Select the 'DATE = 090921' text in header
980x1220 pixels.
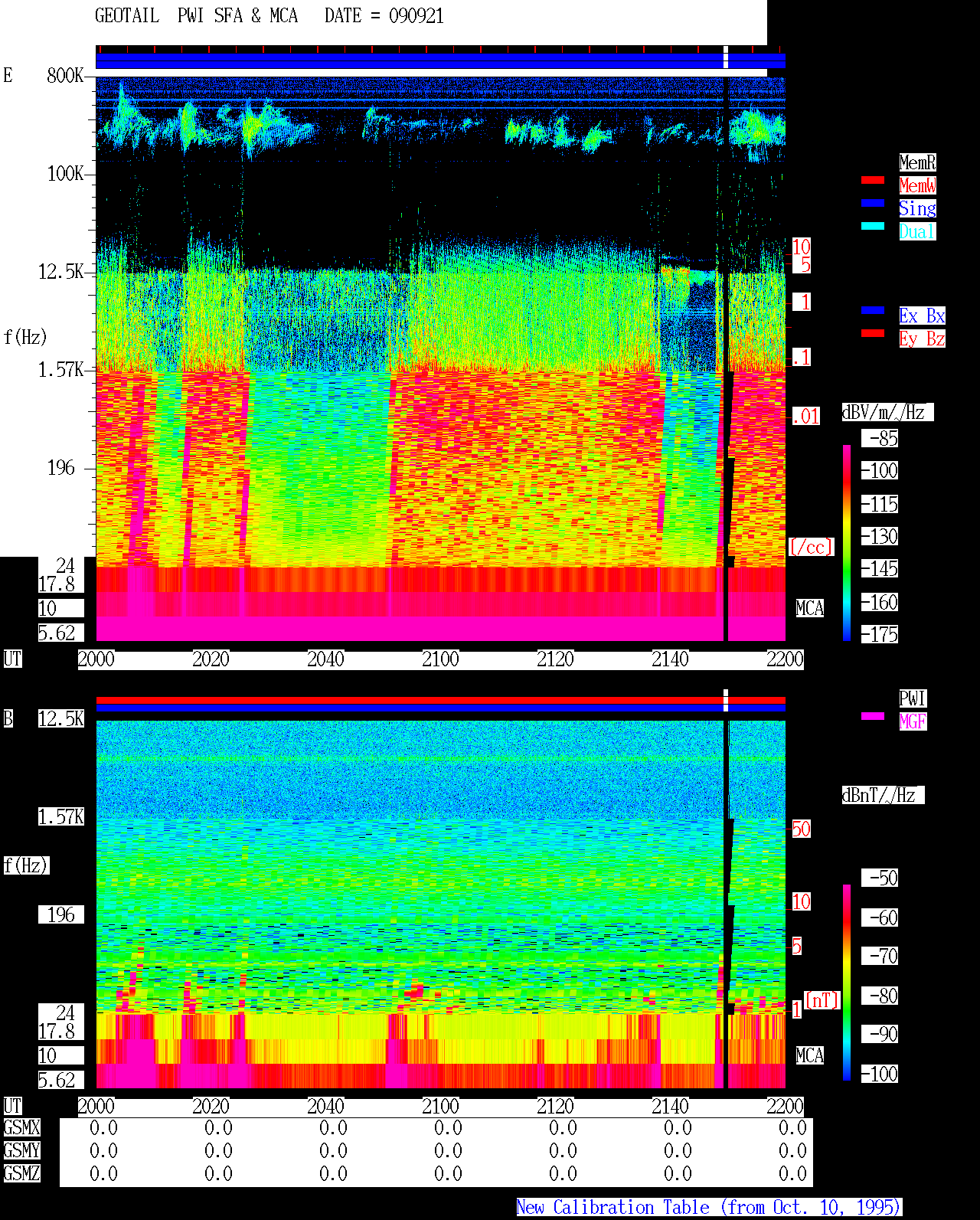(x=384, y=16)
